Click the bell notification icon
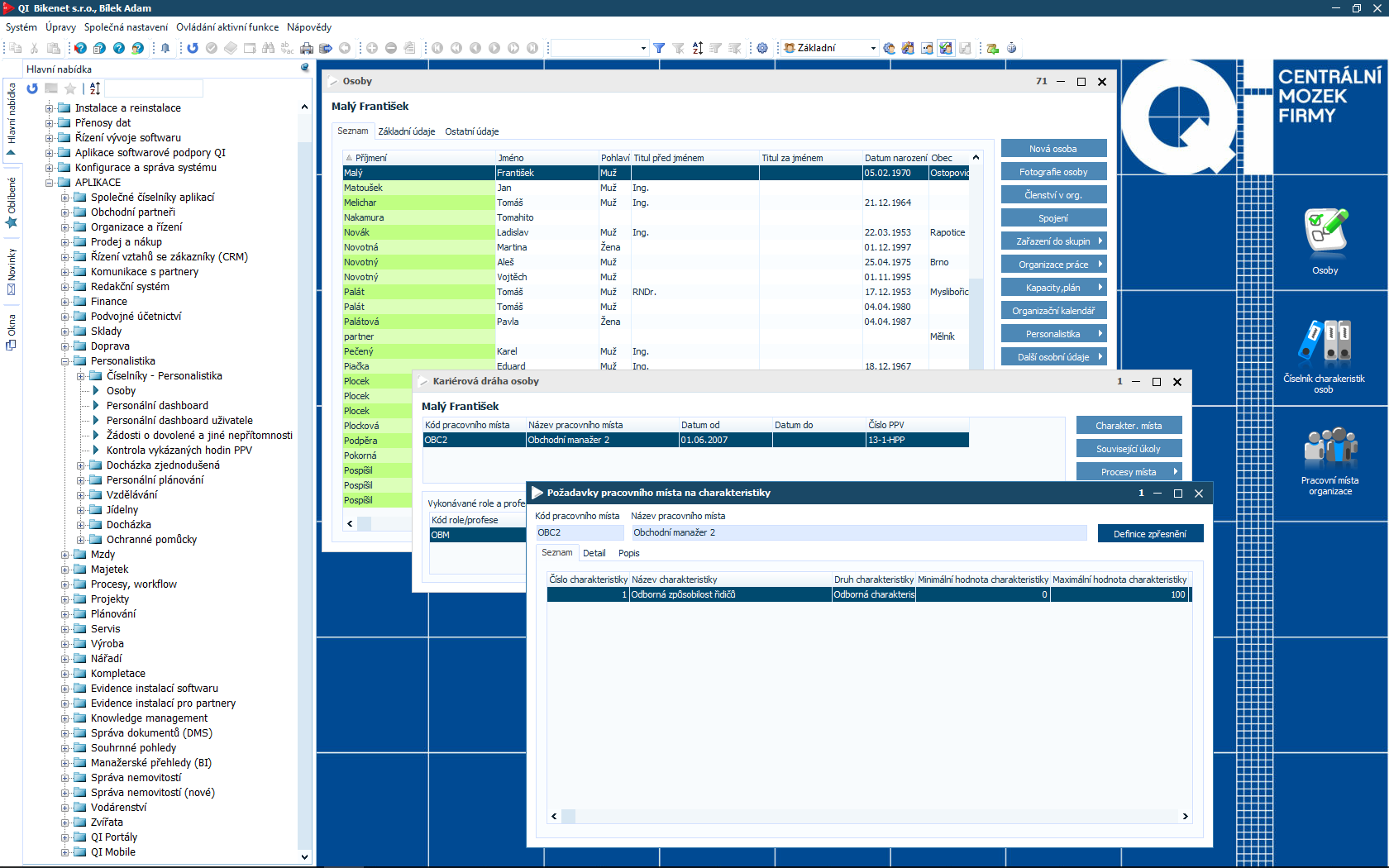 165,48
